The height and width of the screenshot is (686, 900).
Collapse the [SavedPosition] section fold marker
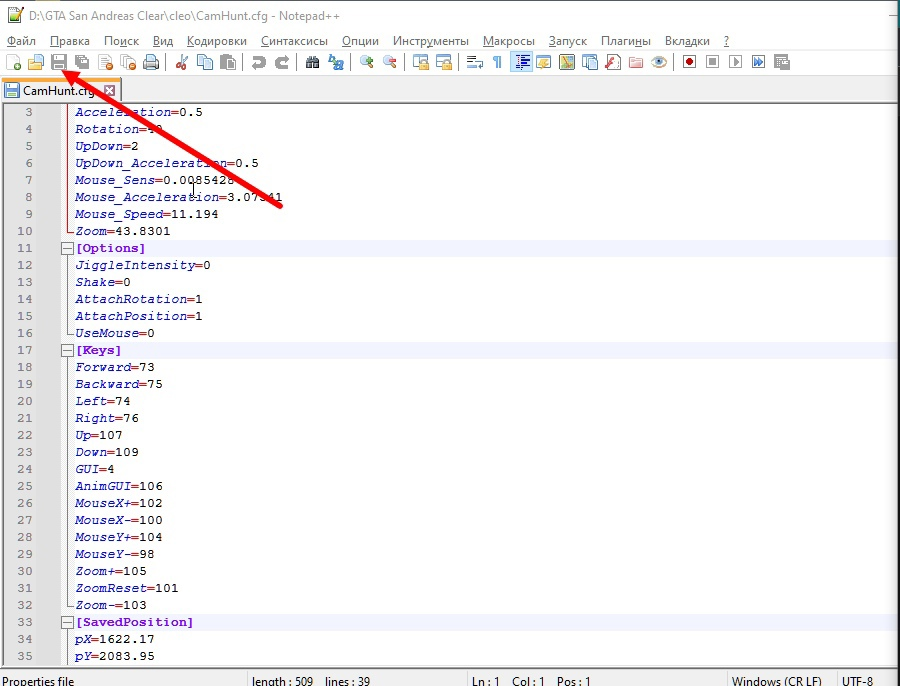(x=67, y=622)
